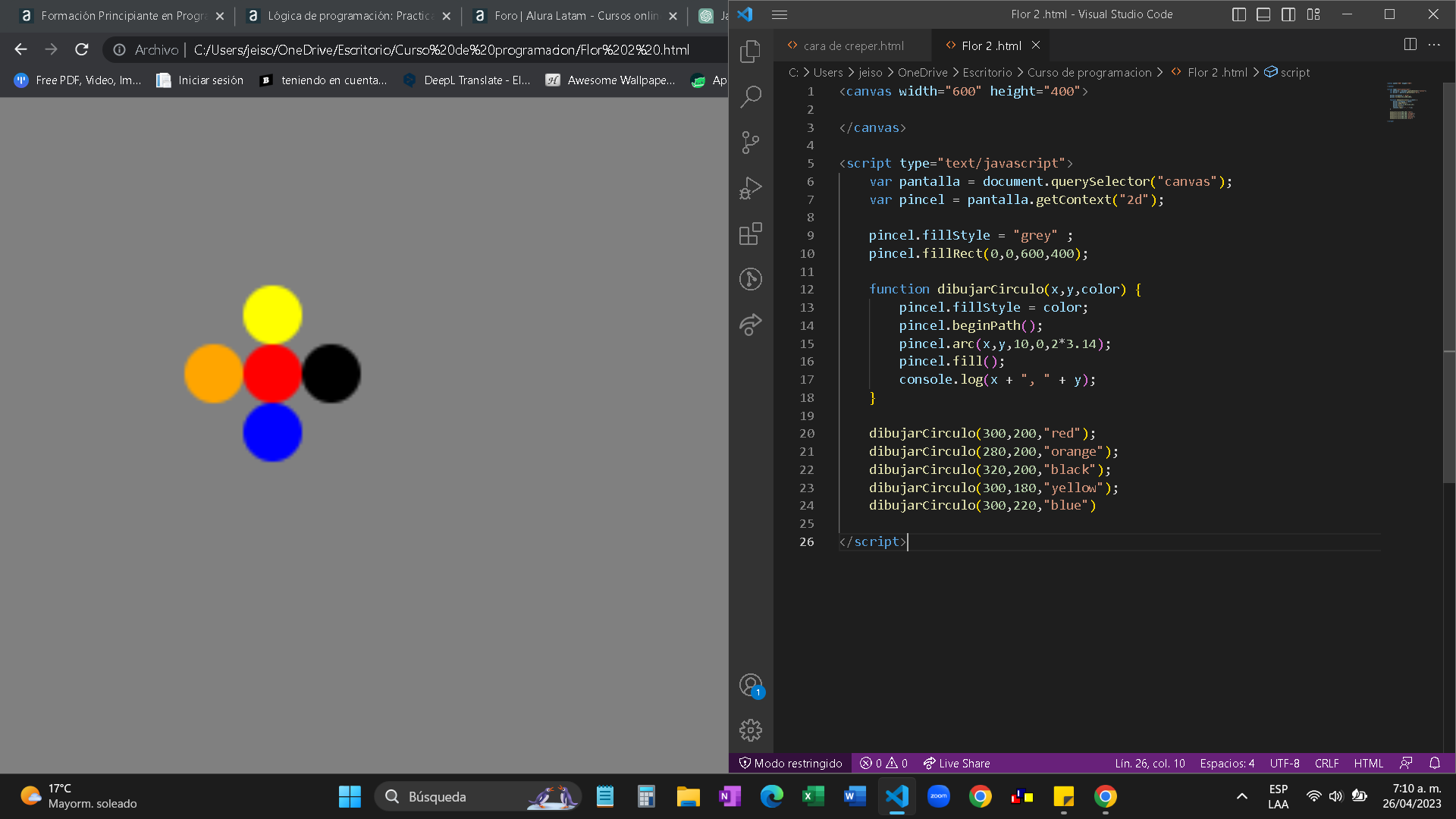Click the Curso de programacion breadcrumb
This screenshot has height=819, width=1456.
coord(1089,73)
